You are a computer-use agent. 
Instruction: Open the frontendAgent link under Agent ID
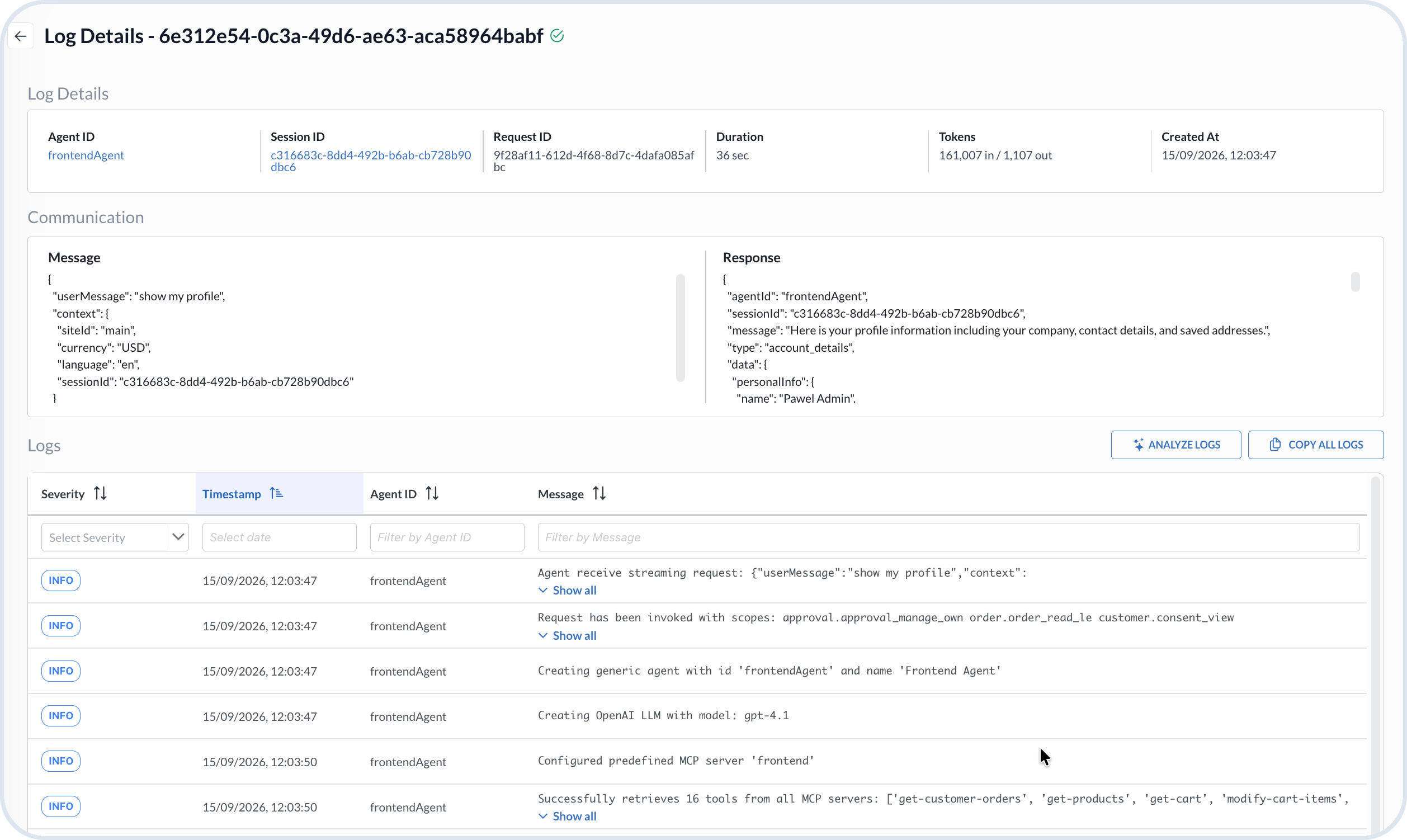pyautogui.click(x=86, y=155)
